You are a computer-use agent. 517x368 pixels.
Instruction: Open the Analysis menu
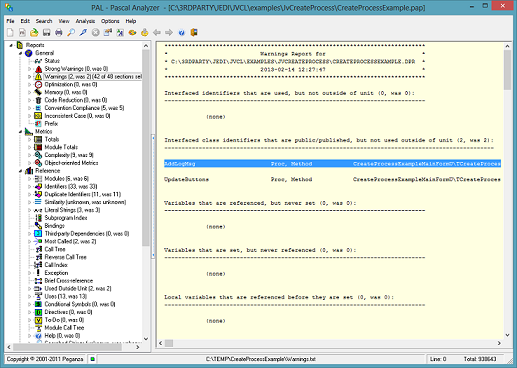pos(85,21)
